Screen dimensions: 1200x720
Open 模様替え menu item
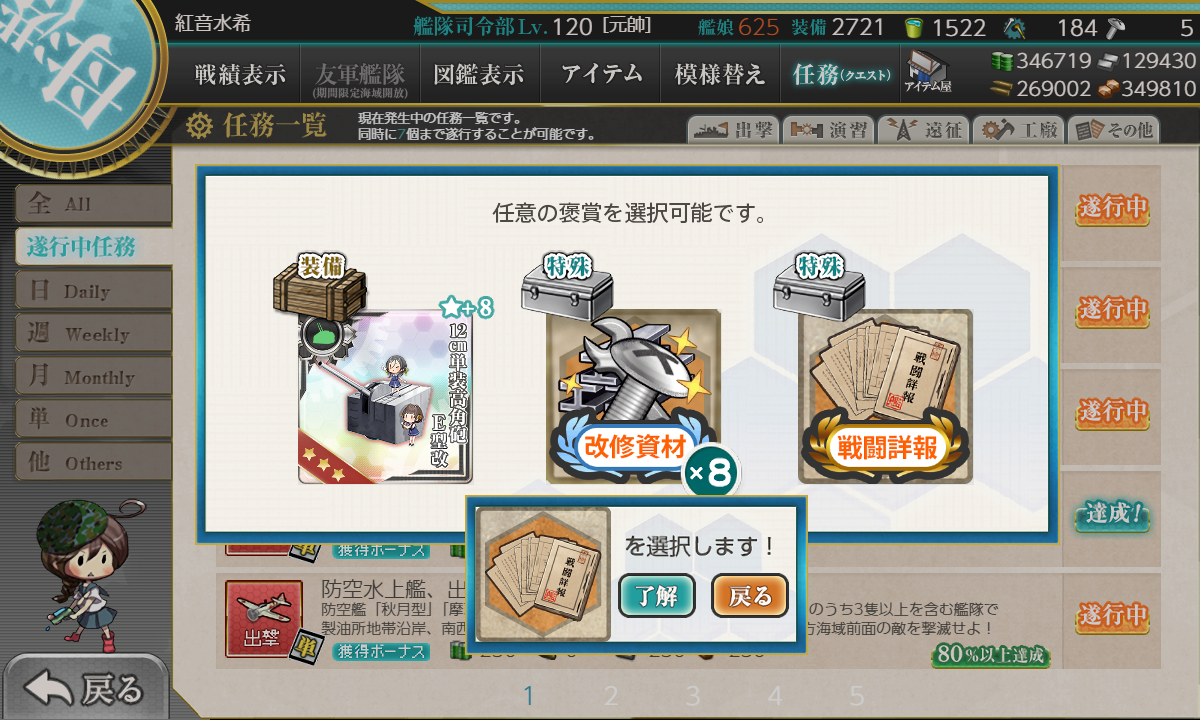(x=720, y=74)
